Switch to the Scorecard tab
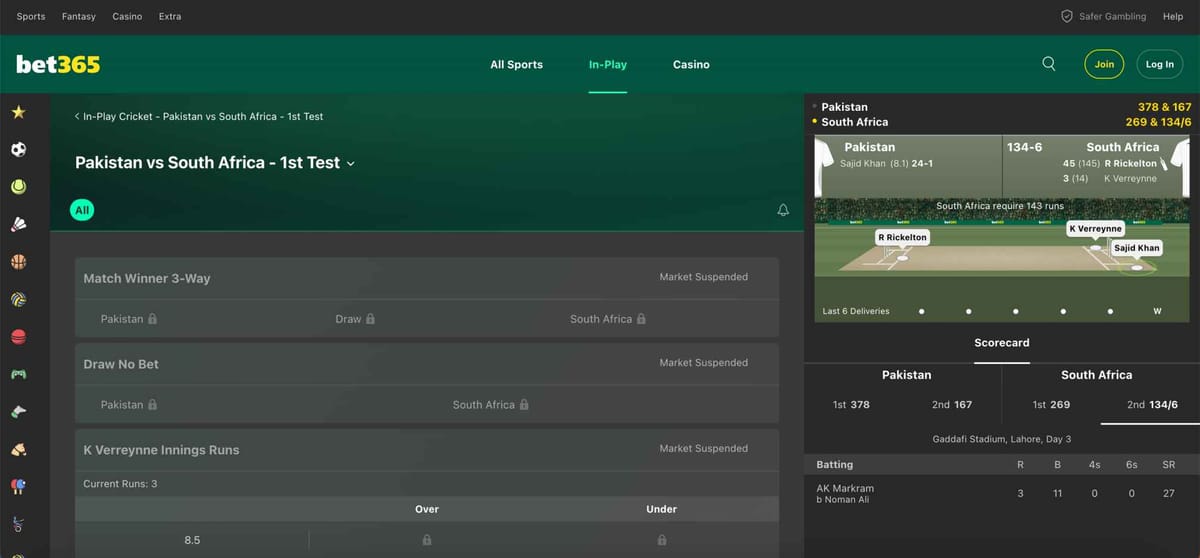The image size is (1200, 558). 1002,342
